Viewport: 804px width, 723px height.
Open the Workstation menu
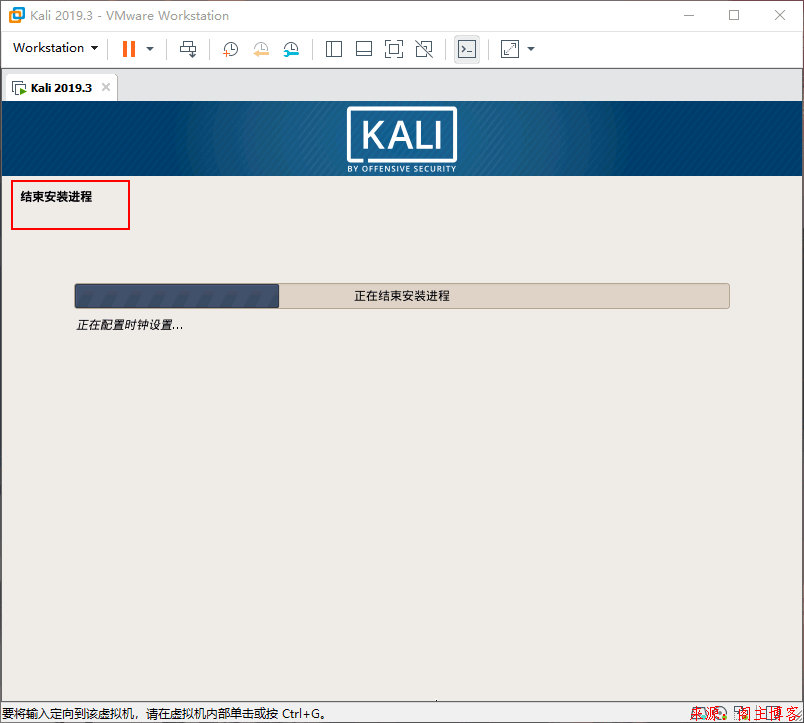[55, 48]
